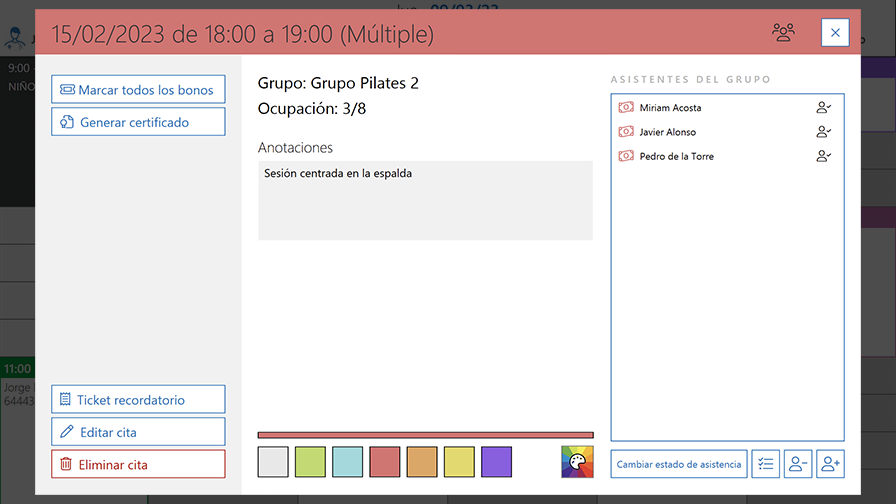Open Ticket recordatorio
This screenshot has width=896, height=504.
138,400
